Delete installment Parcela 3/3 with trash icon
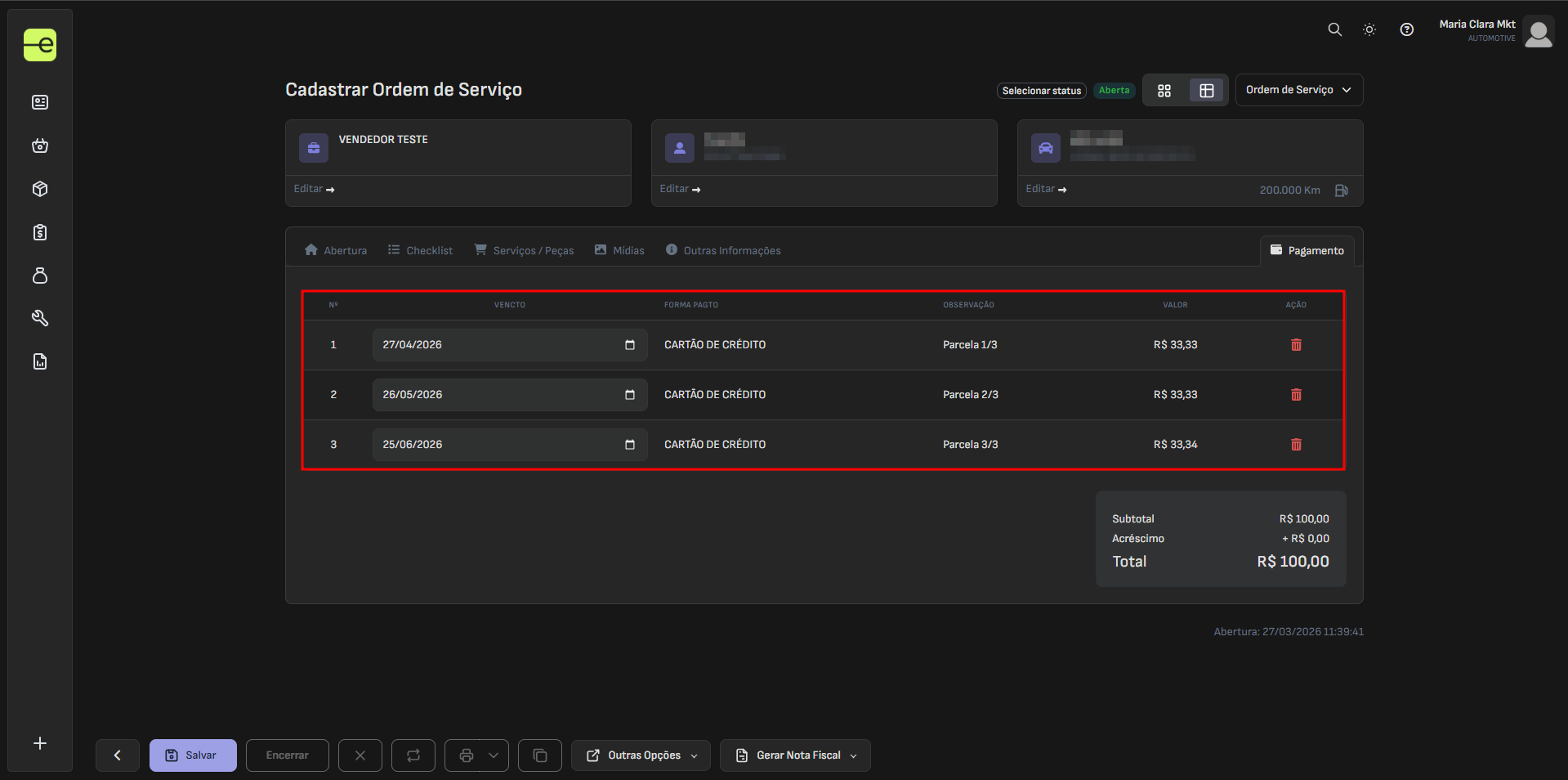The height and width of the screenshot is (780, 1568). [x=1296, y=445]
